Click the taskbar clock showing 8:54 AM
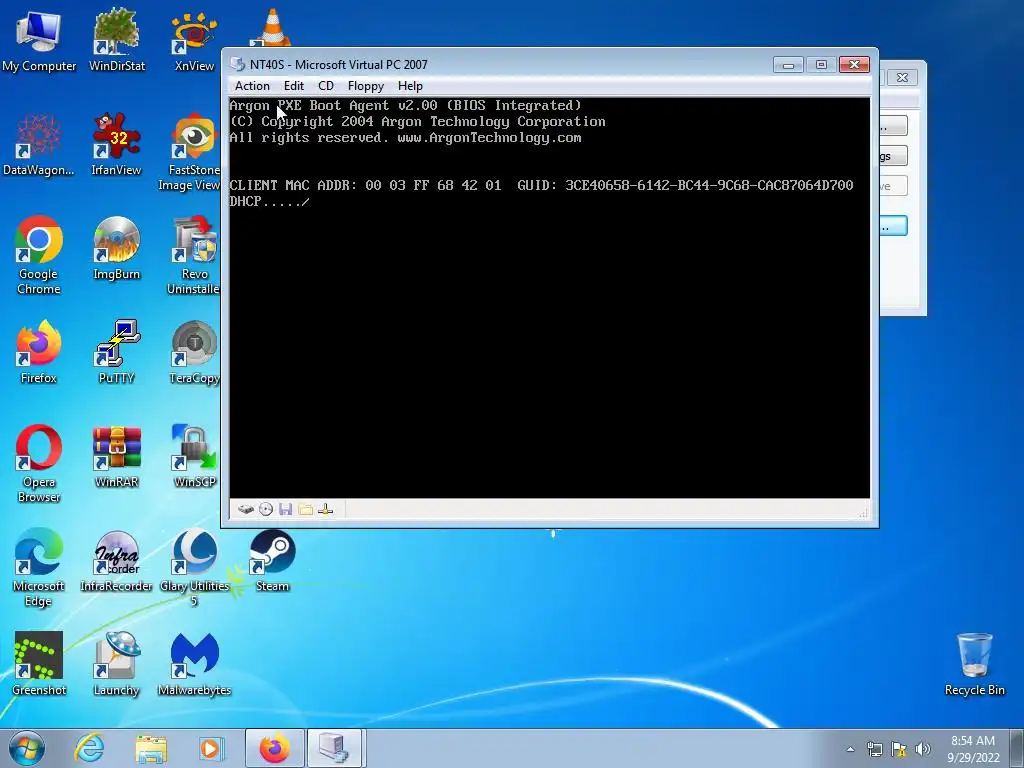This screenshot has width=1024, height=768. [x=972, y=749]
